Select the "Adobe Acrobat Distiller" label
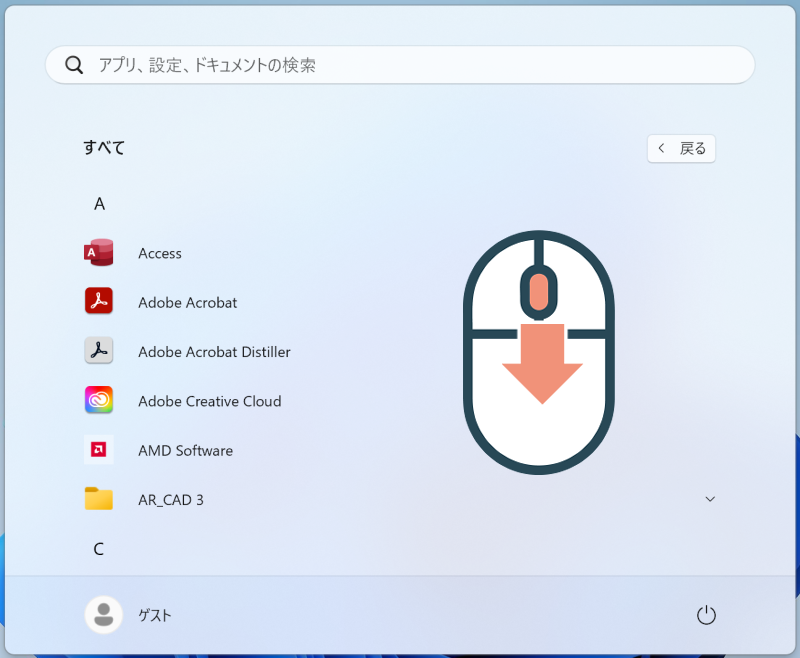 [x=214, y=352]
